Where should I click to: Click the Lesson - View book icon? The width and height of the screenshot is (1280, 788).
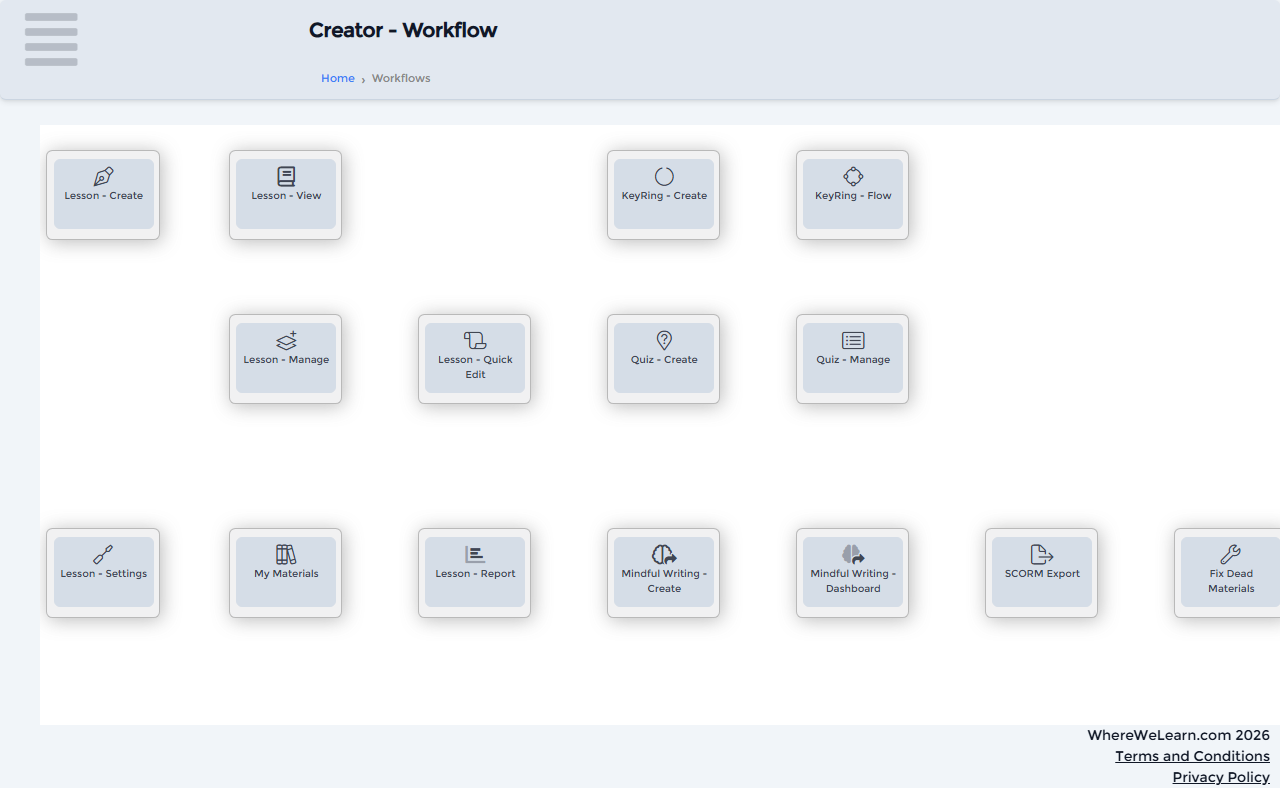pyautogui.click(x=286, y=177)
